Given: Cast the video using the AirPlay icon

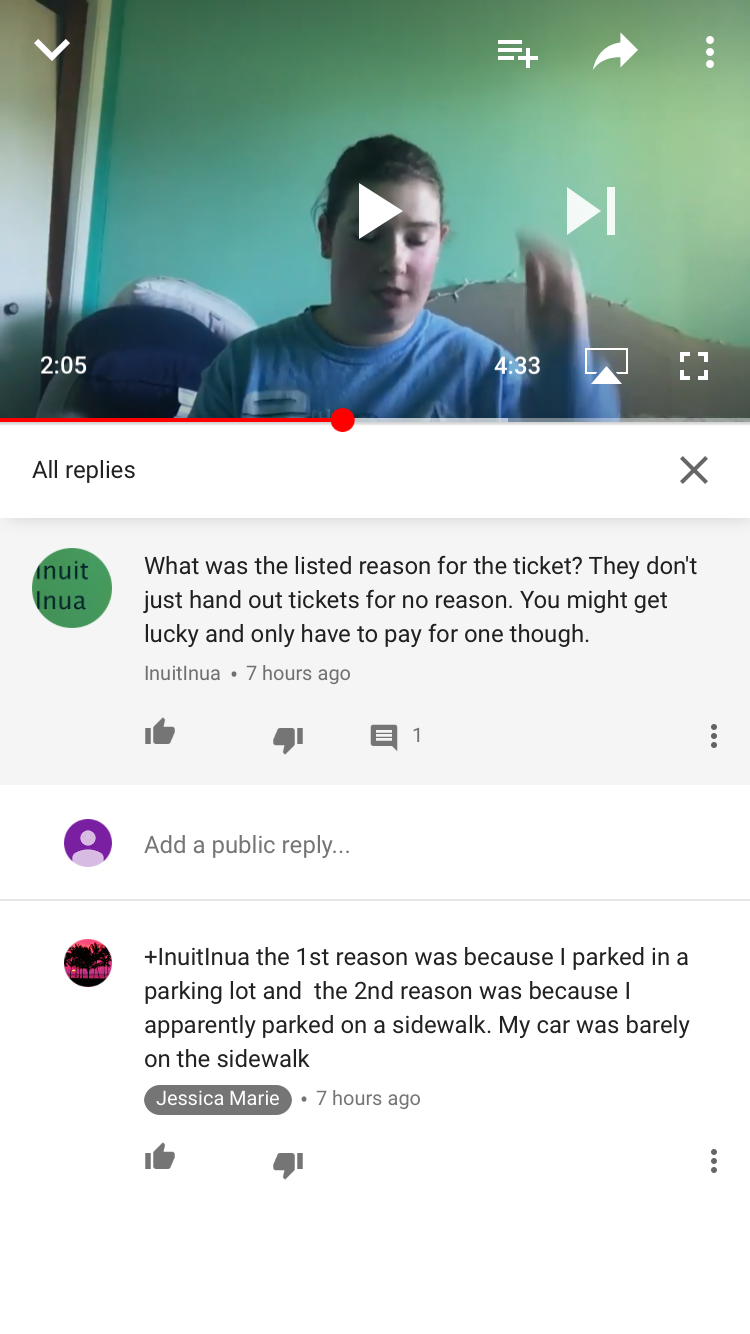Looking at the screenshot, I should coord(606,366).
